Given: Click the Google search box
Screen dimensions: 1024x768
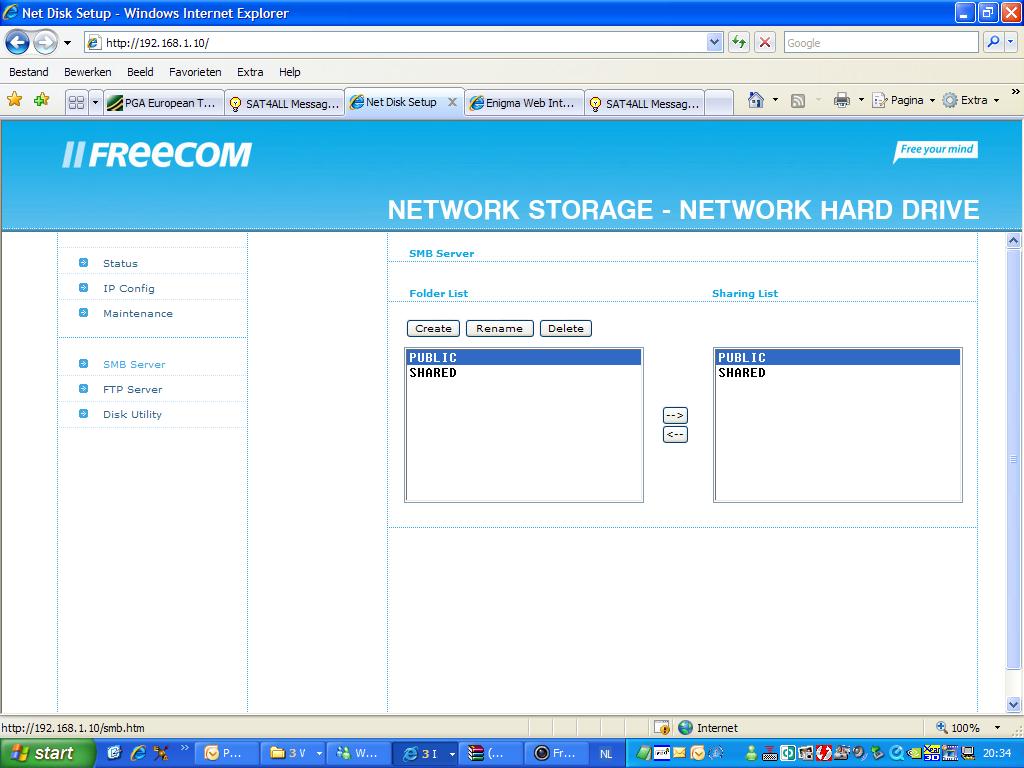Looking at the screenshot, I should point(880,43).
